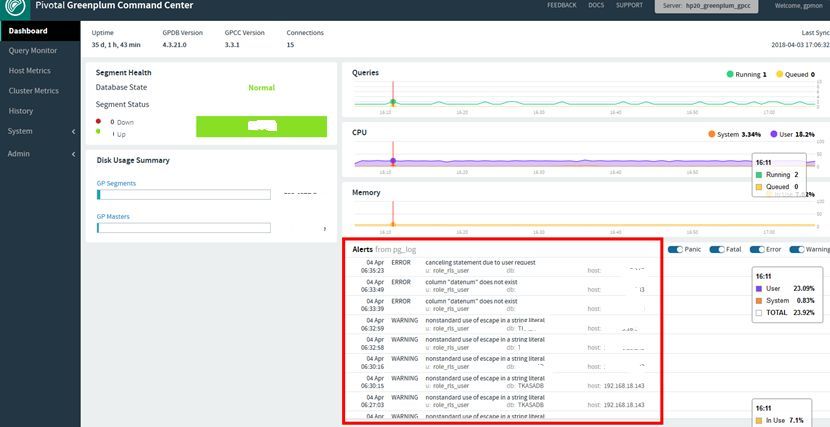Toggle the Panic alerts switch
This screenshot has width=830, height=427.
click(675, 249)
